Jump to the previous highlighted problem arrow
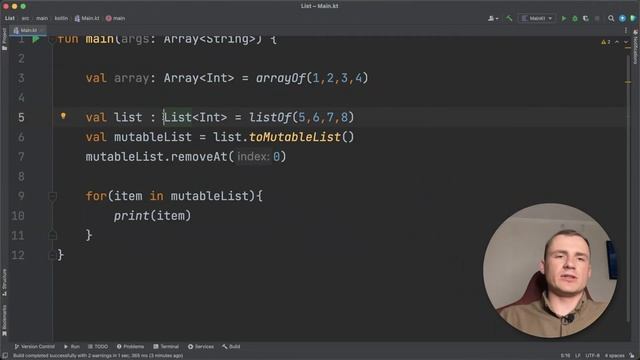Viewport: 640px width, 360px height. [617, 42]
